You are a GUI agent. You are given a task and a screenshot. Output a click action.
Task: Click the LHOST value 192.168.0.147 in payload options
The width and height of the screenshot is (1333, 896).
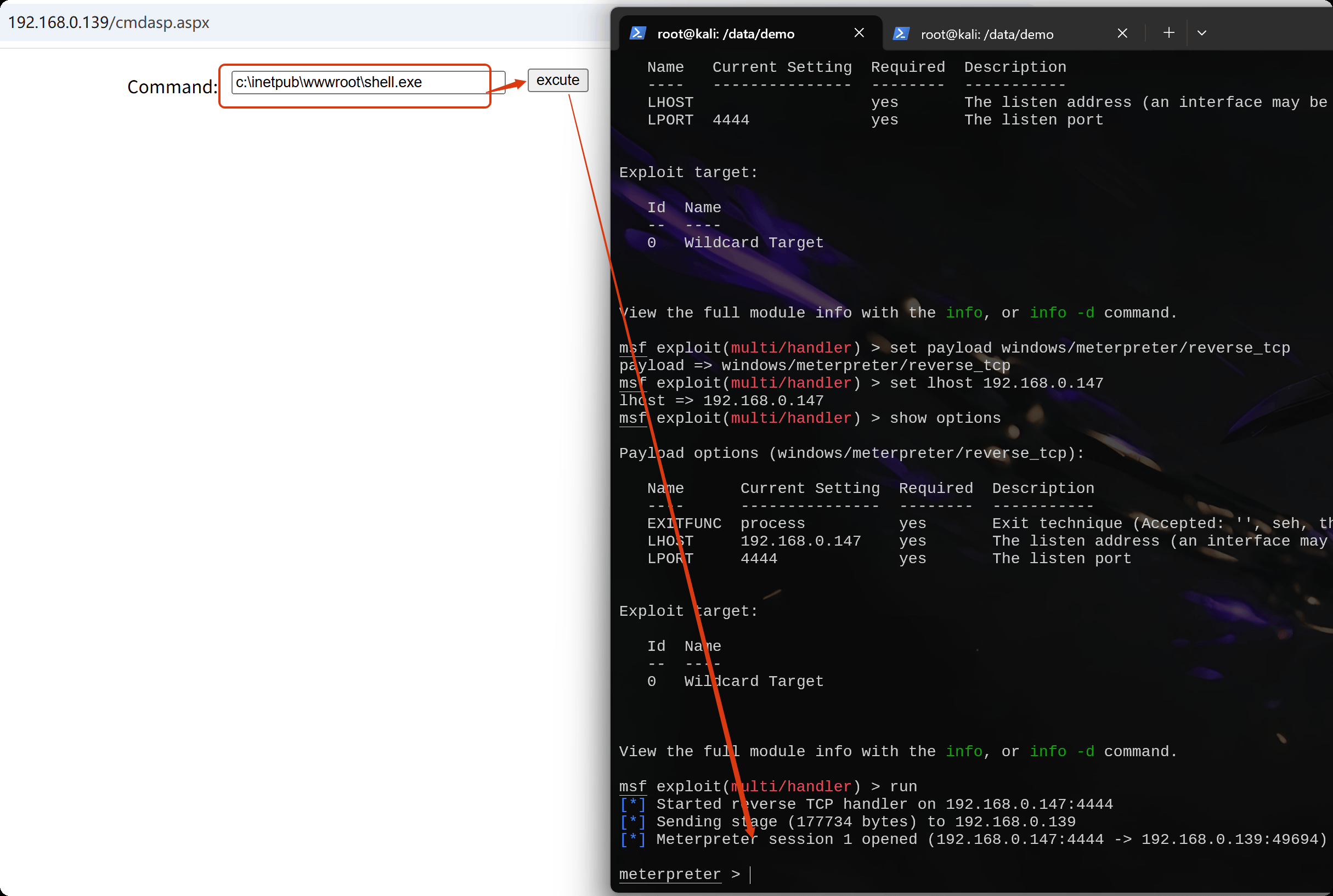click(x=801, y=541)
